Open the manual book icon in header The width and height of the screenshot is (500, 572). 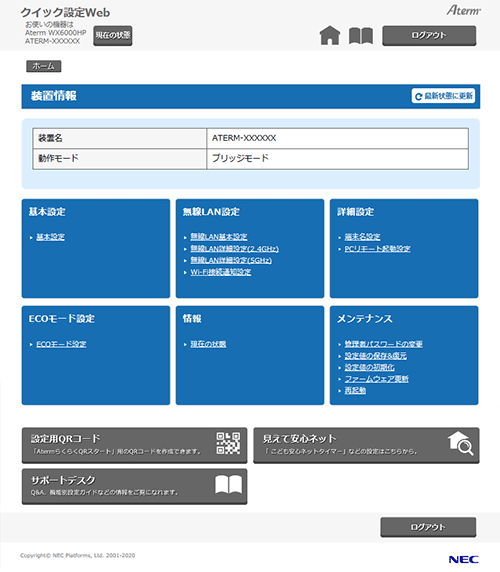361,36
